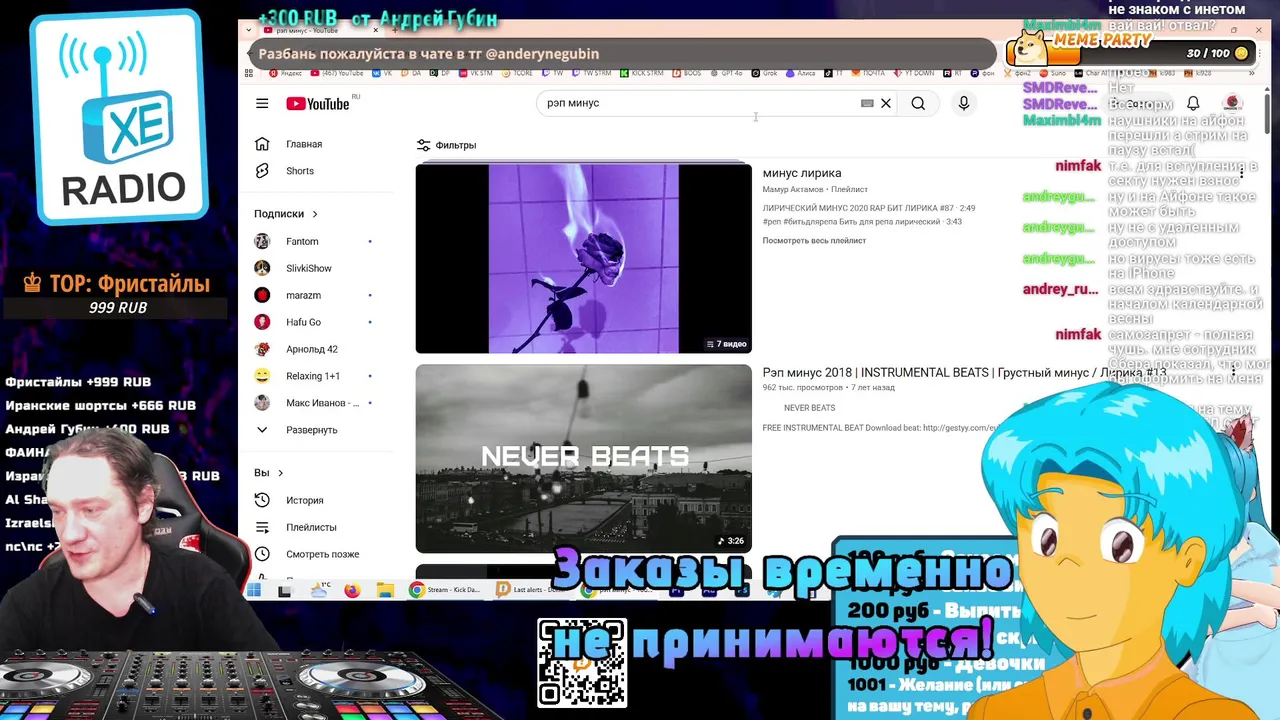Viewport: 1280px width, 720px height.
Task: Switch to Last alerts taskbar window
Action: (532, 590)
